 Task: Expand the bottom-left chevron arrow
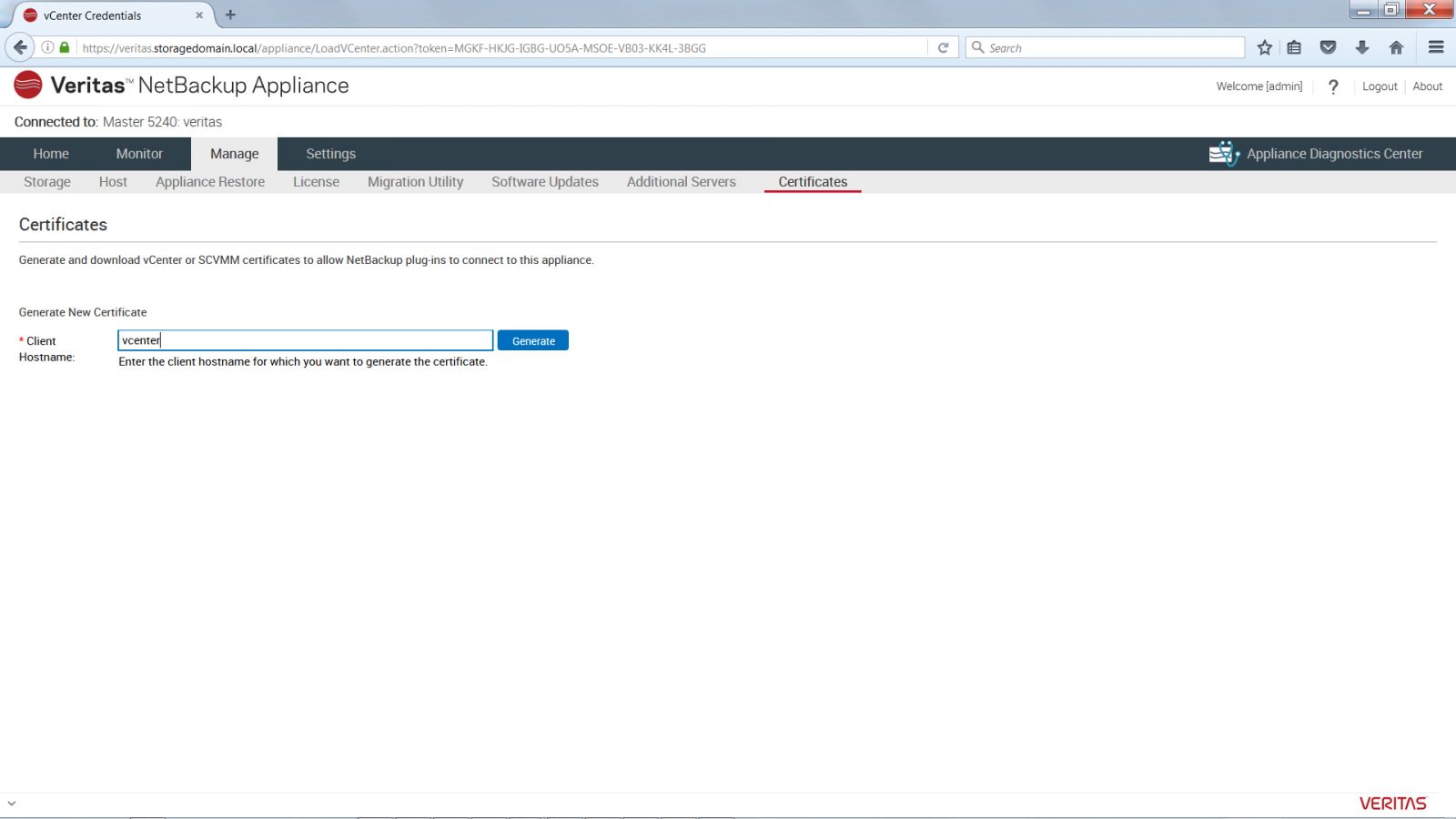pos(11,804)
